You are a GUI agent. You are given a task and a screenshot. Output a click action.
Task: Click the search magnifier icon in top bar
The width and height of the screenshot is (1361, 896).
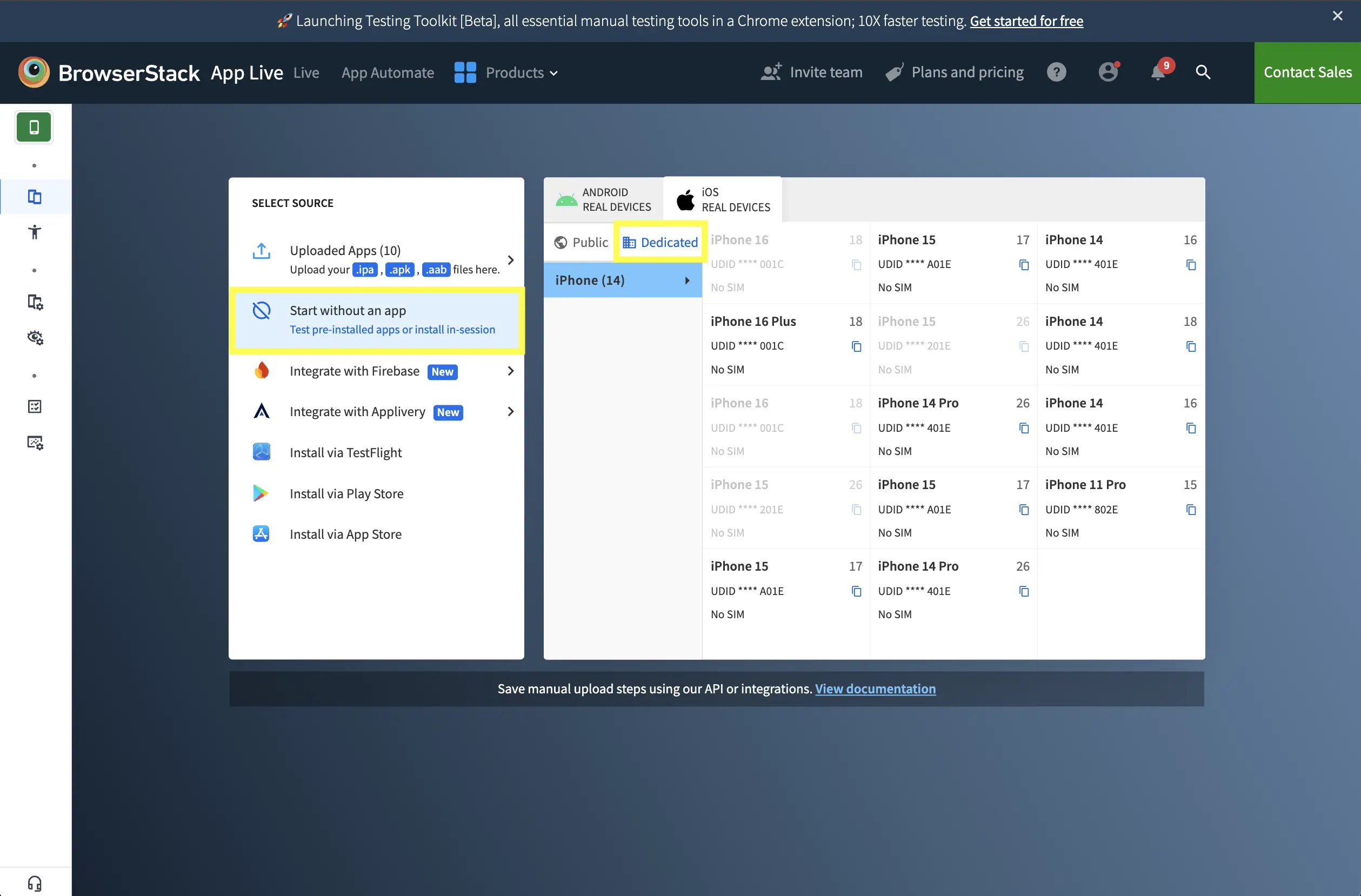(1203, 72)
